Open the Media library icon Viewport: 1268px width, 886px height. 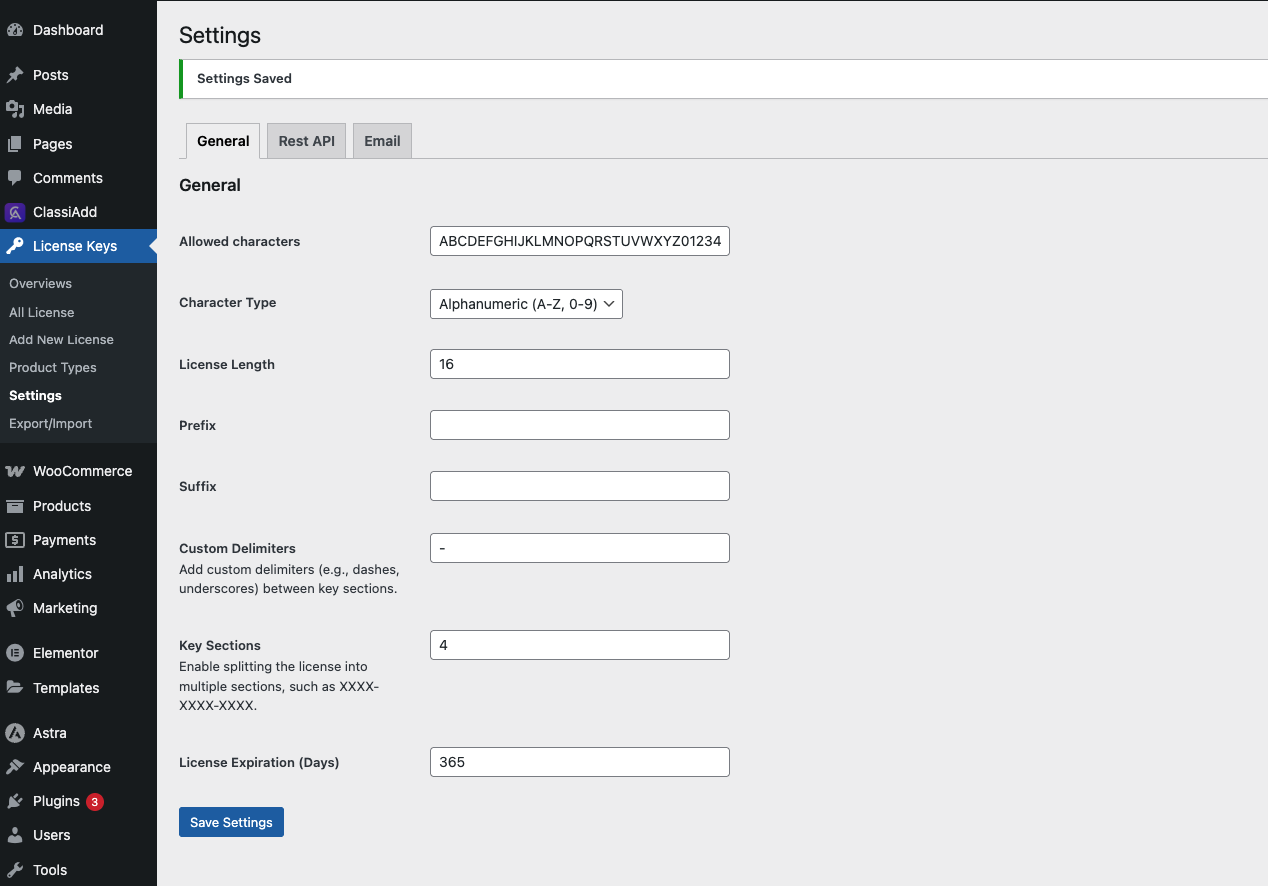tap(16, 108)
